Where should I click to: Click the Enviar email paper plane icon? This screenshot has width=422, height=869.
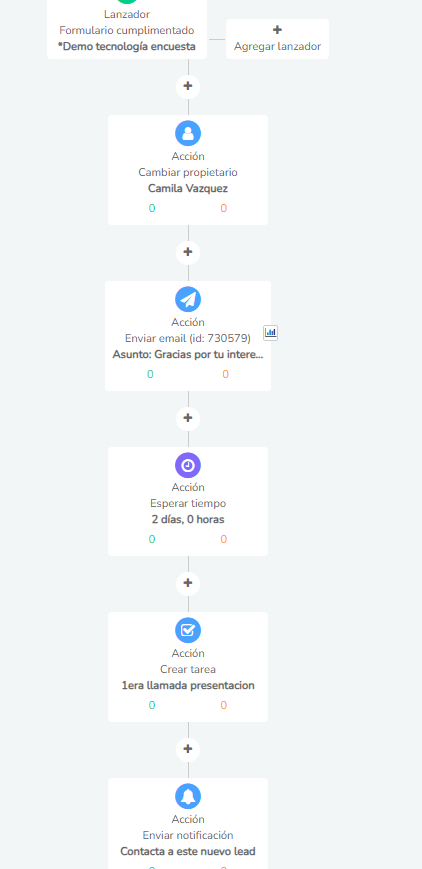(x=188, y=299)
